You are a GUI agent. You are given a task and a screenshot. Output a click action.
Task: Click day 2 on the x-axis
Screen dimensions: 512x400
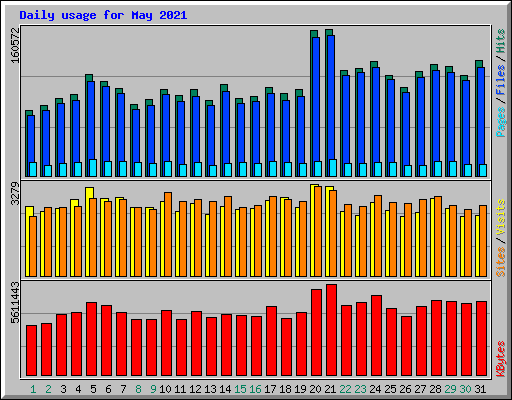tap(48, 389)
